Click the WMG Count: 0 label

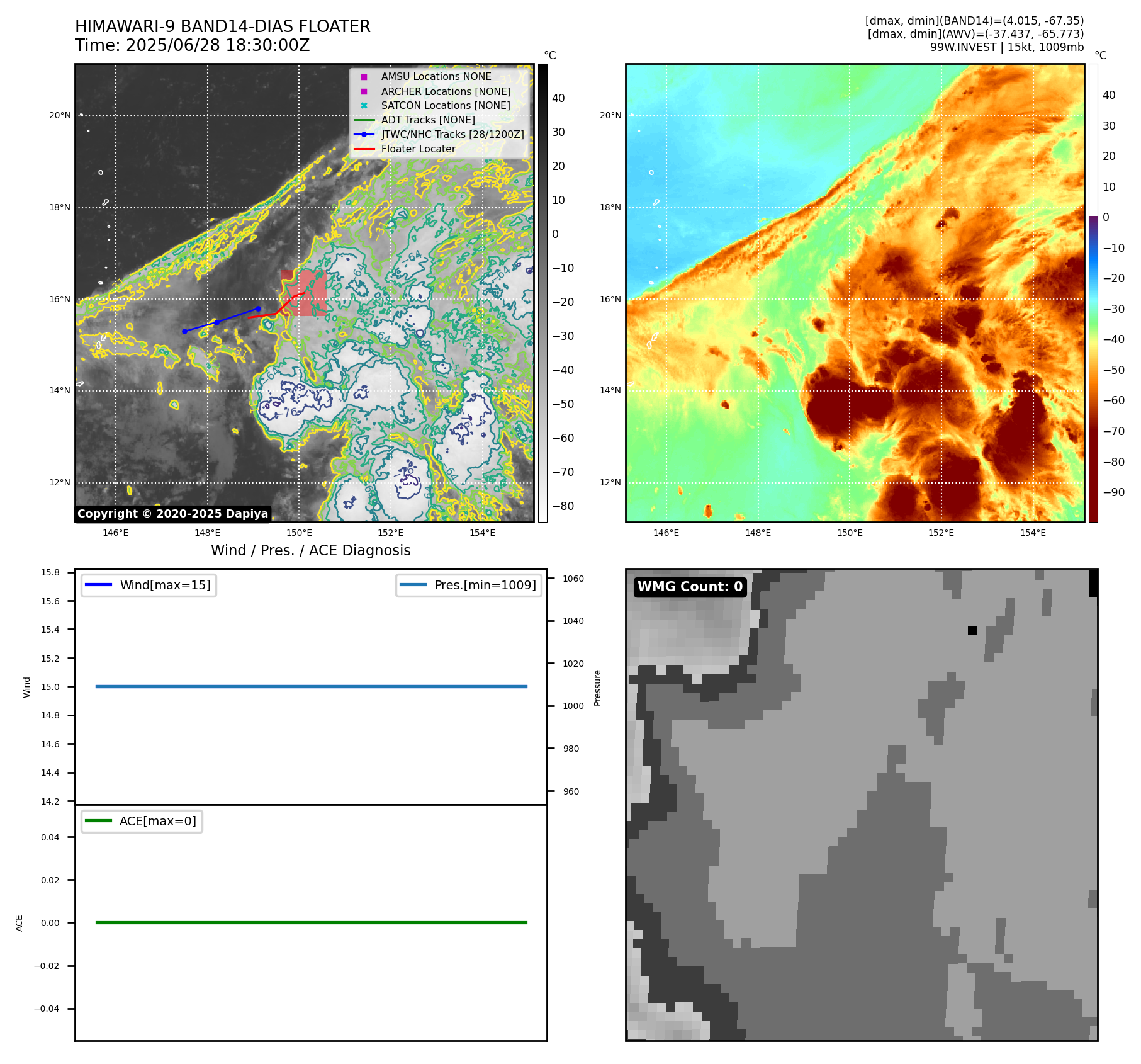(690, 587)
